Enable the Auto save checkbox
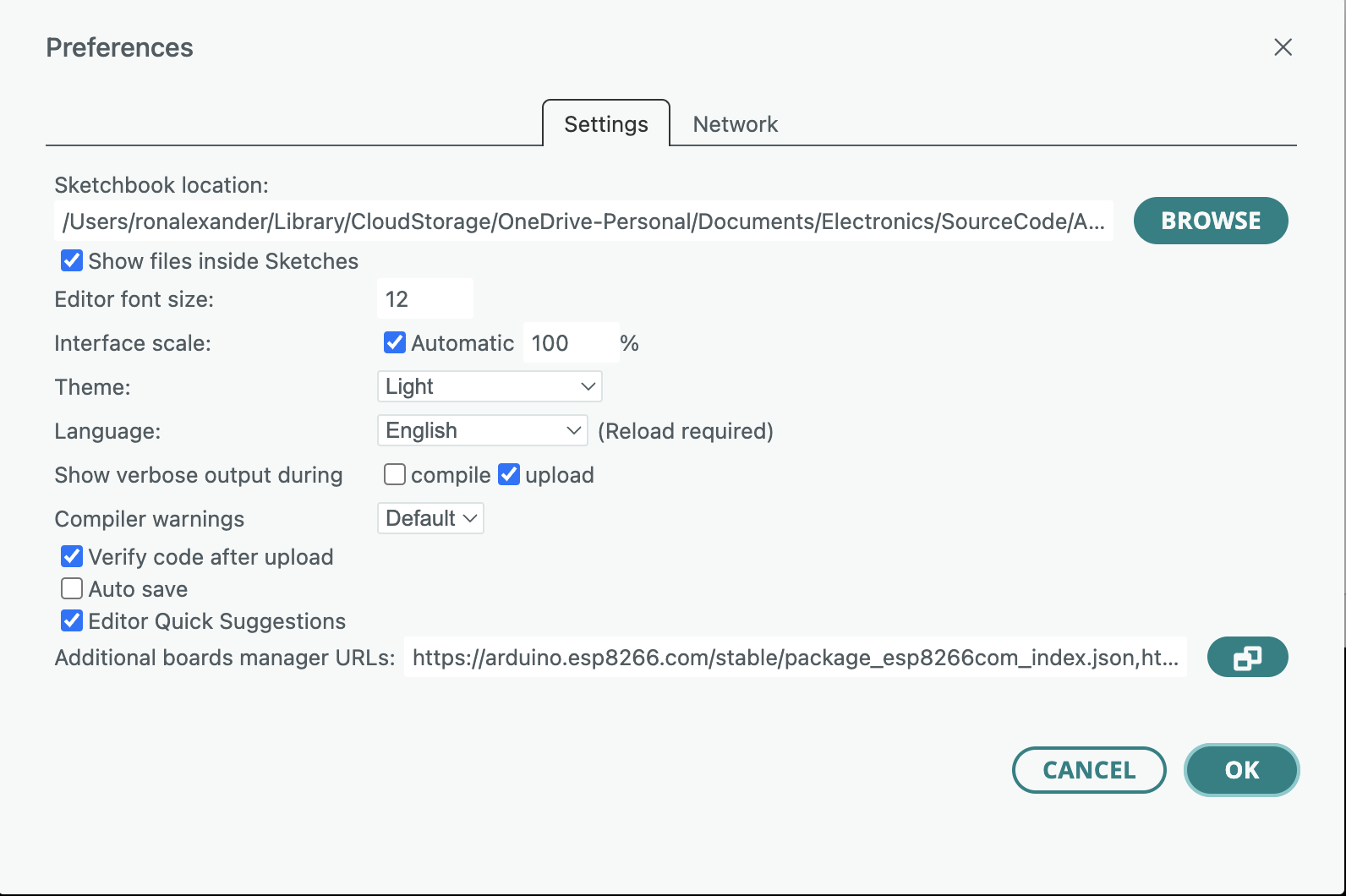The width and height of the screenshot is (1346, 896). (x=72, y=588)
